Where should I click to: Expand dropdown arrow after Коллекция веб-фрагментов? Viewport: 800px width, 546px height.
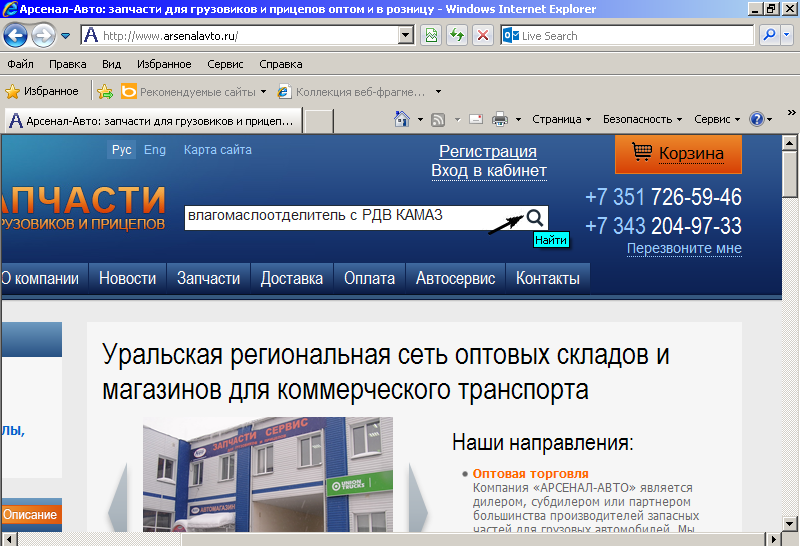pyautogui.click(x=438, y=92)
